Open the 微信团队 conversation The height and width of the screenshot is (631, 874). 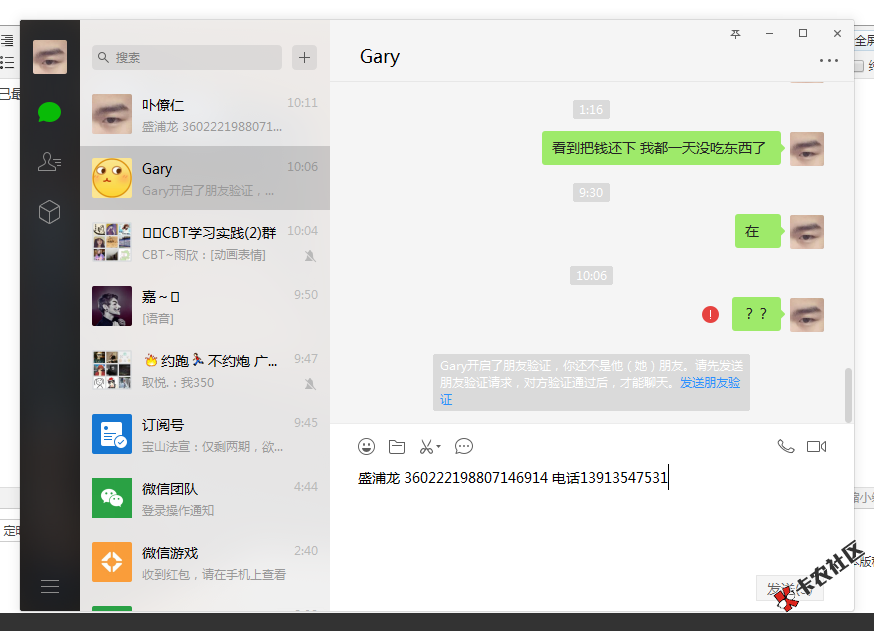point(205,498)
